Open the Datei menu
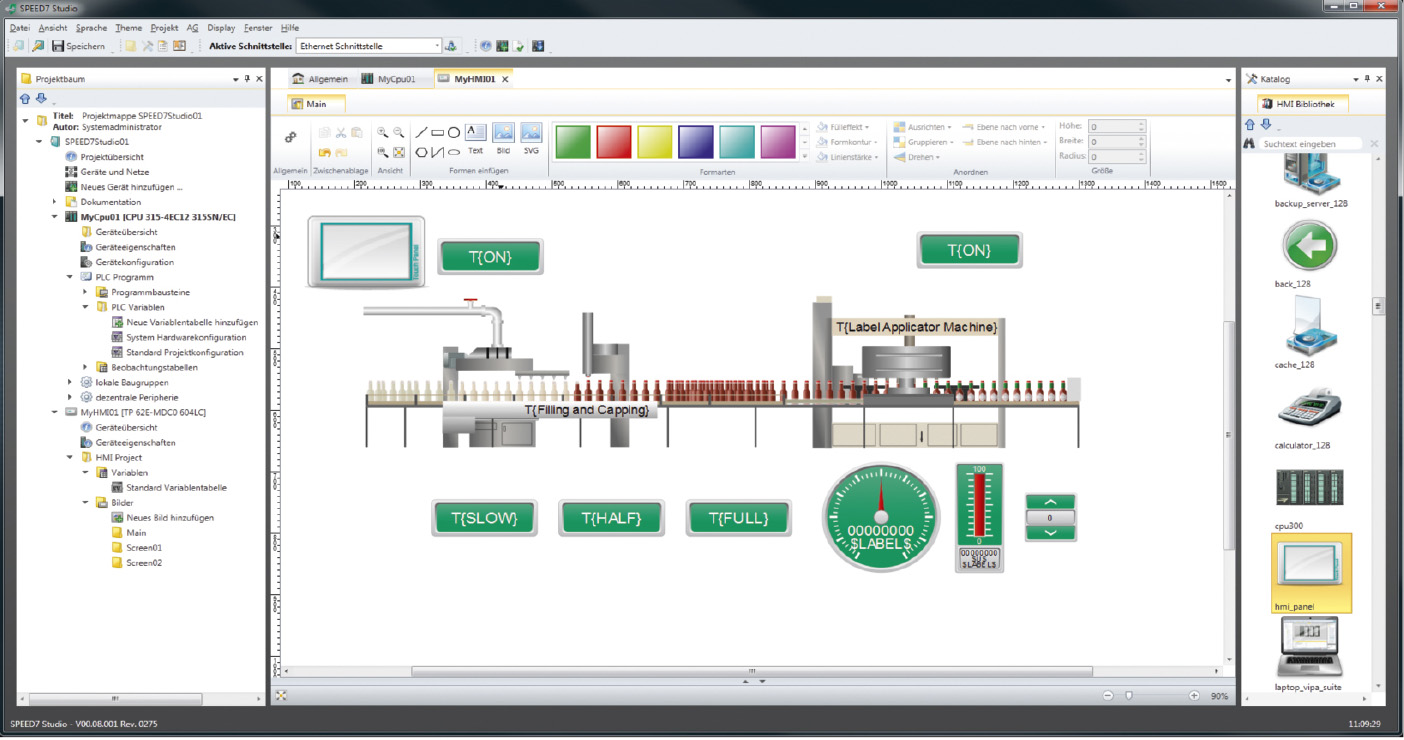 pyautogui.click(x=19, y=28)
